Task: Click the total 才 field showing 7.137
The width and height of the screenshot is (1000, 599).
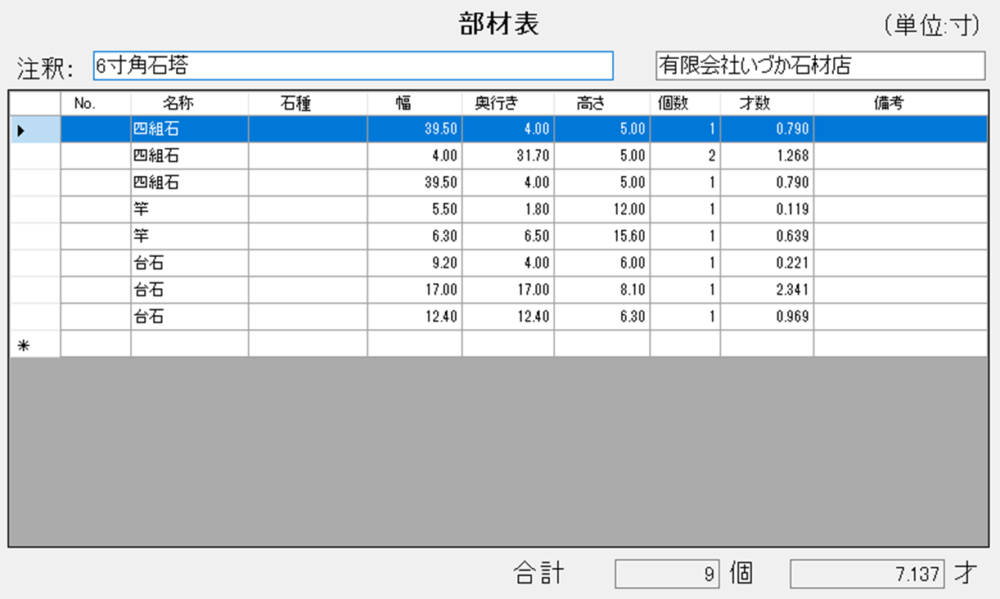Action: coord(867,575)
